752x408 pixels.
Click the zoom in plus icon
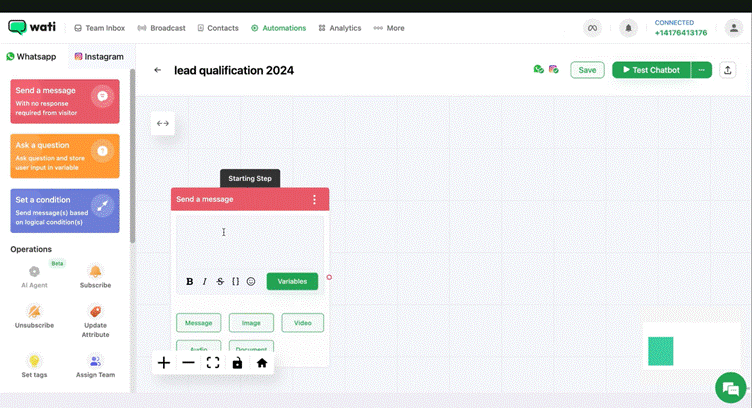tap(164, 363)
